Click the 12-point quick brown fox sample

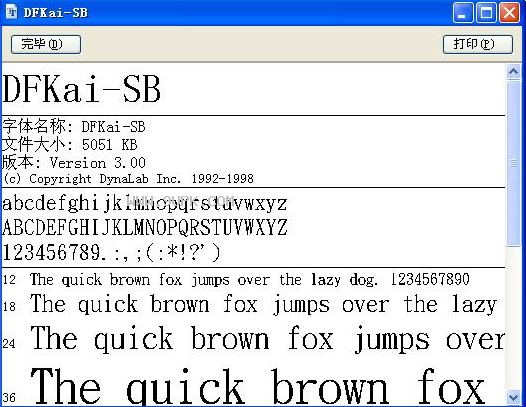250,279
